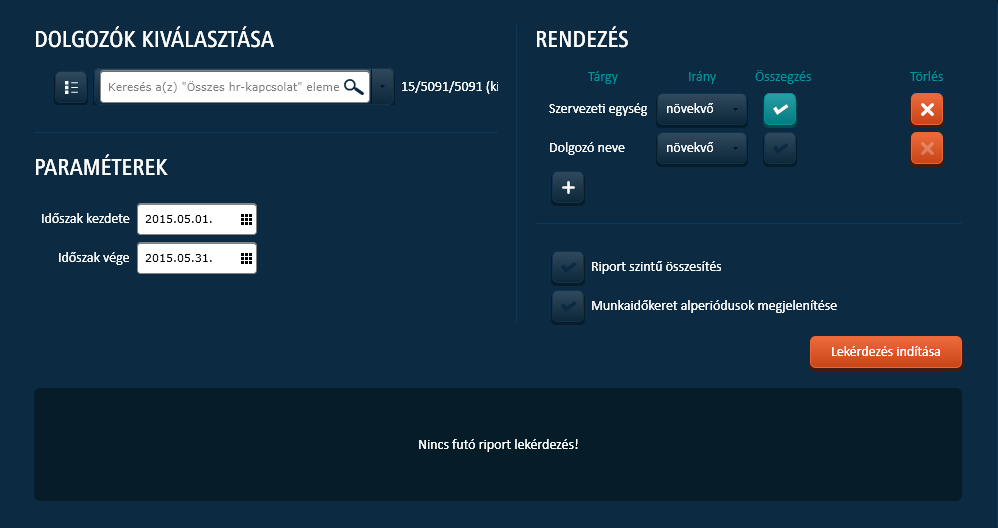
Task: Expand the employee search dropdown arrow
Action: click(382, 87)
